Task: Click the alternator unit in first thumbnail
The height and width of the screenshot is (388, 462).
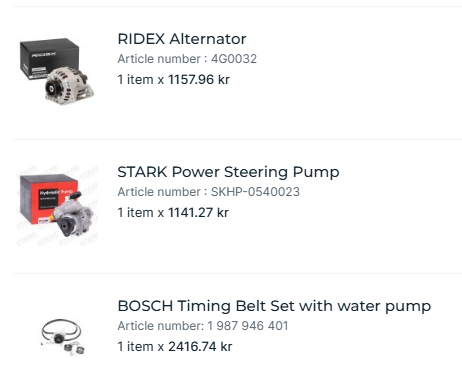Action: tap(69, 86)
